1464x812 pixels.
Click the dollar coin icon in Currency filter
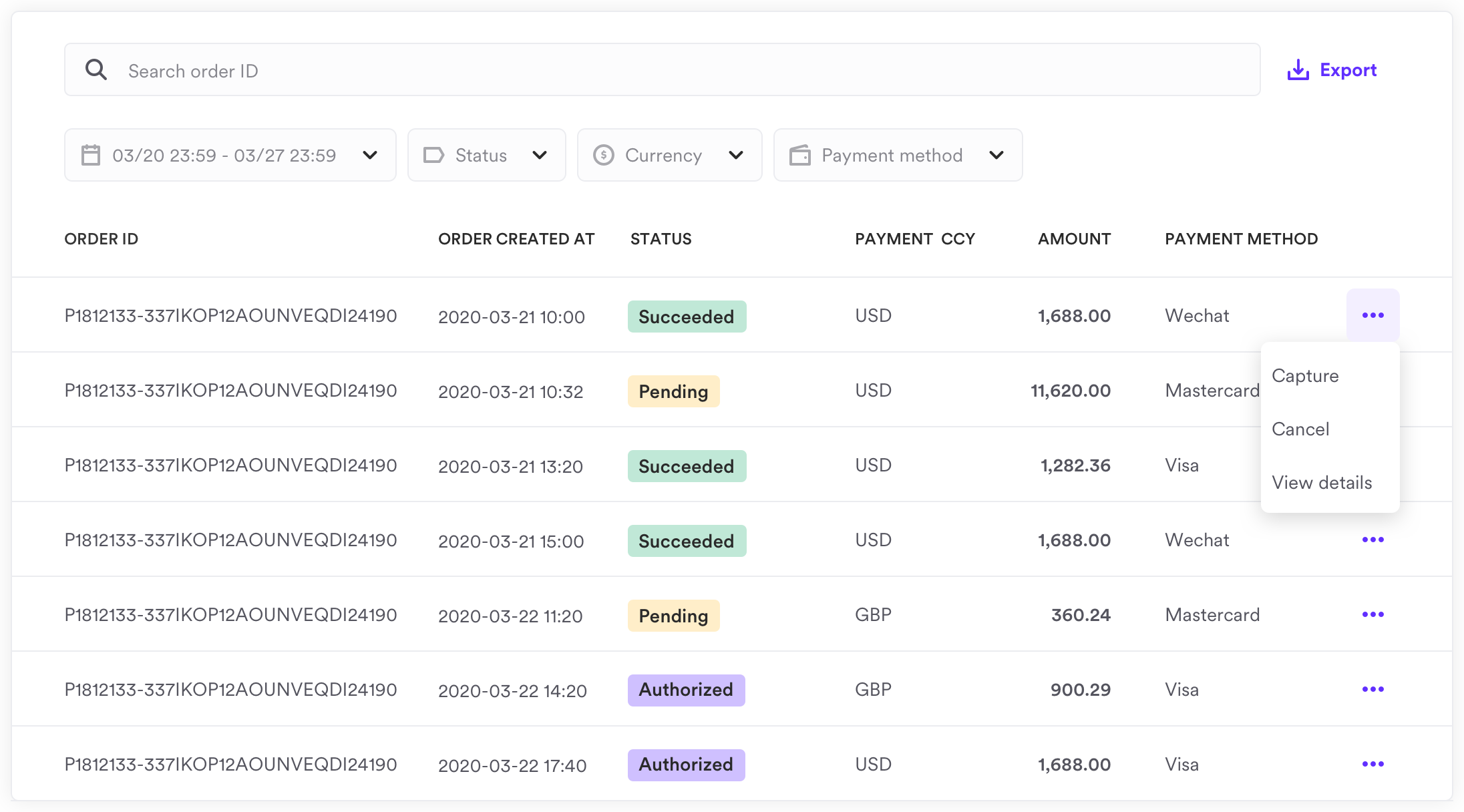[x=603, y=155]
